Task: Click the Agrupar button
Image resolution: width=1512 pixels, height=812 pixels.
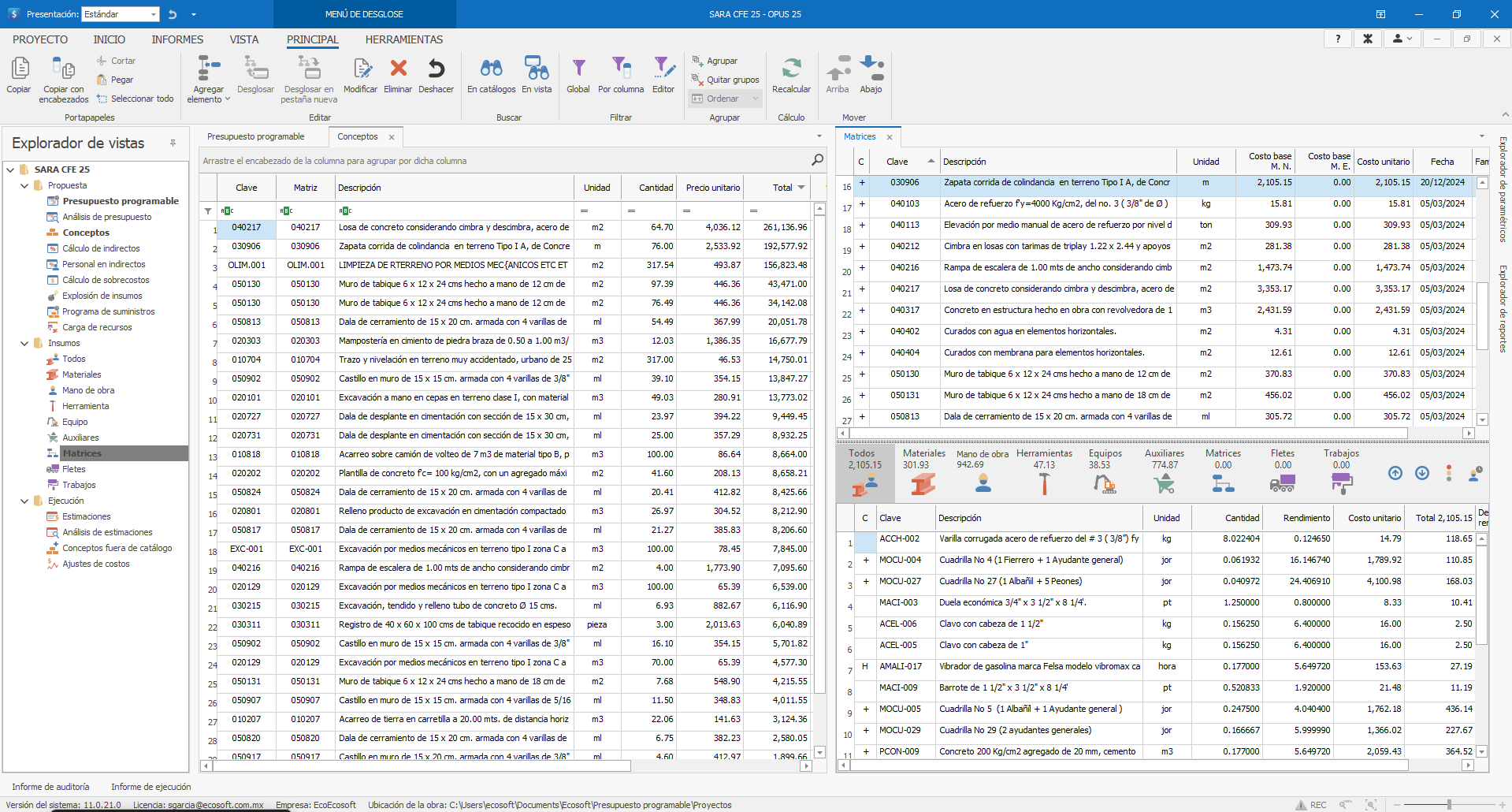Action: click(715, 61)
